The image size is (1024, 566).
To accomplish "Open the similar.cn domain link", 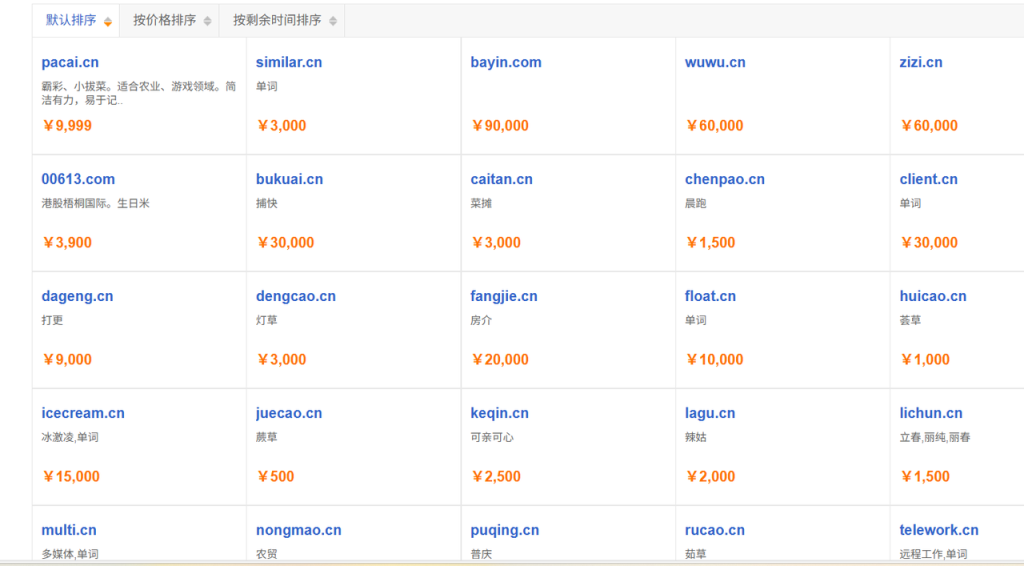I will point(289,62).
